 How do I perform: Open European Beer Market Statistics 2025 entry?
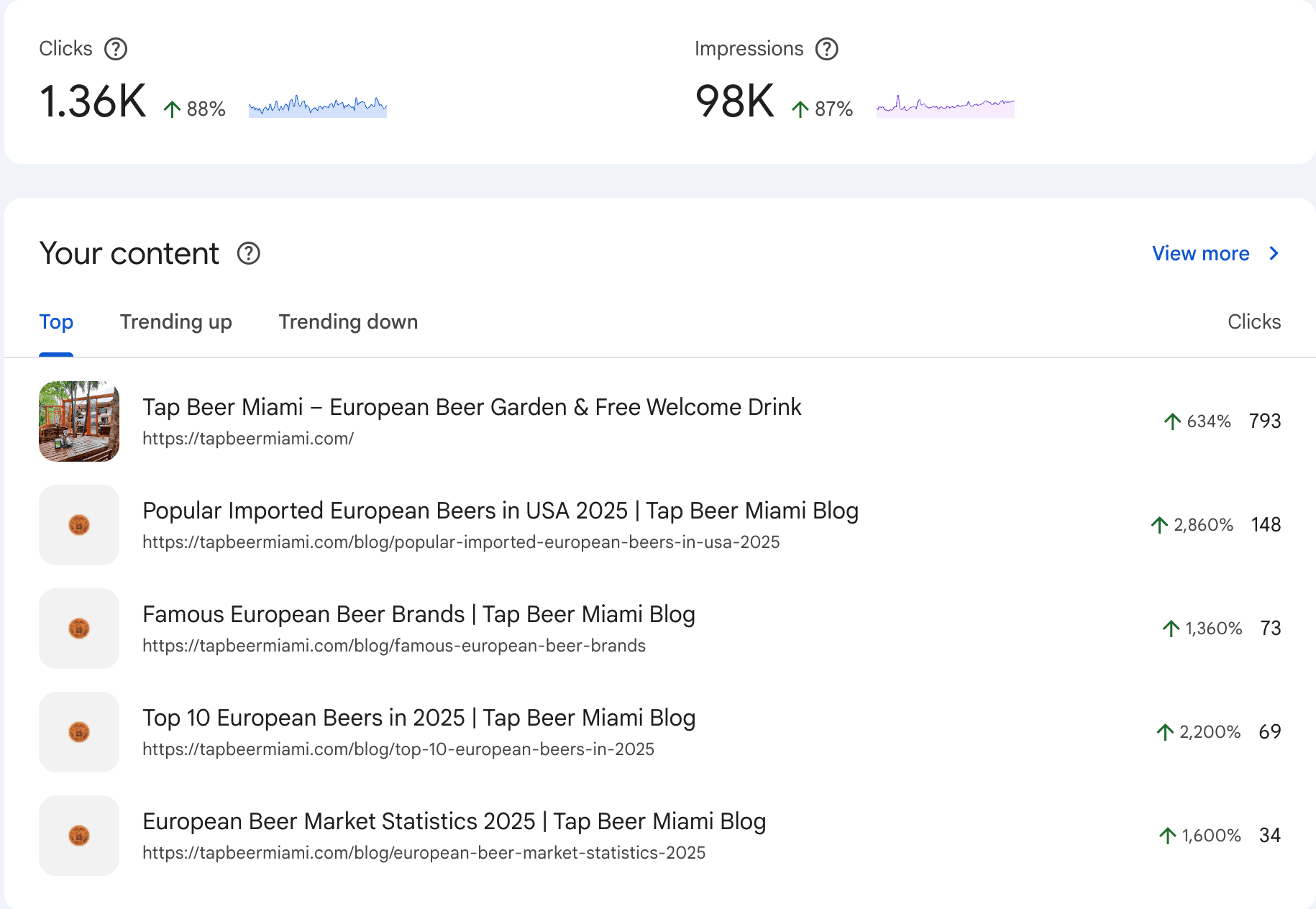pyautogui.click(x=454, y=821)
